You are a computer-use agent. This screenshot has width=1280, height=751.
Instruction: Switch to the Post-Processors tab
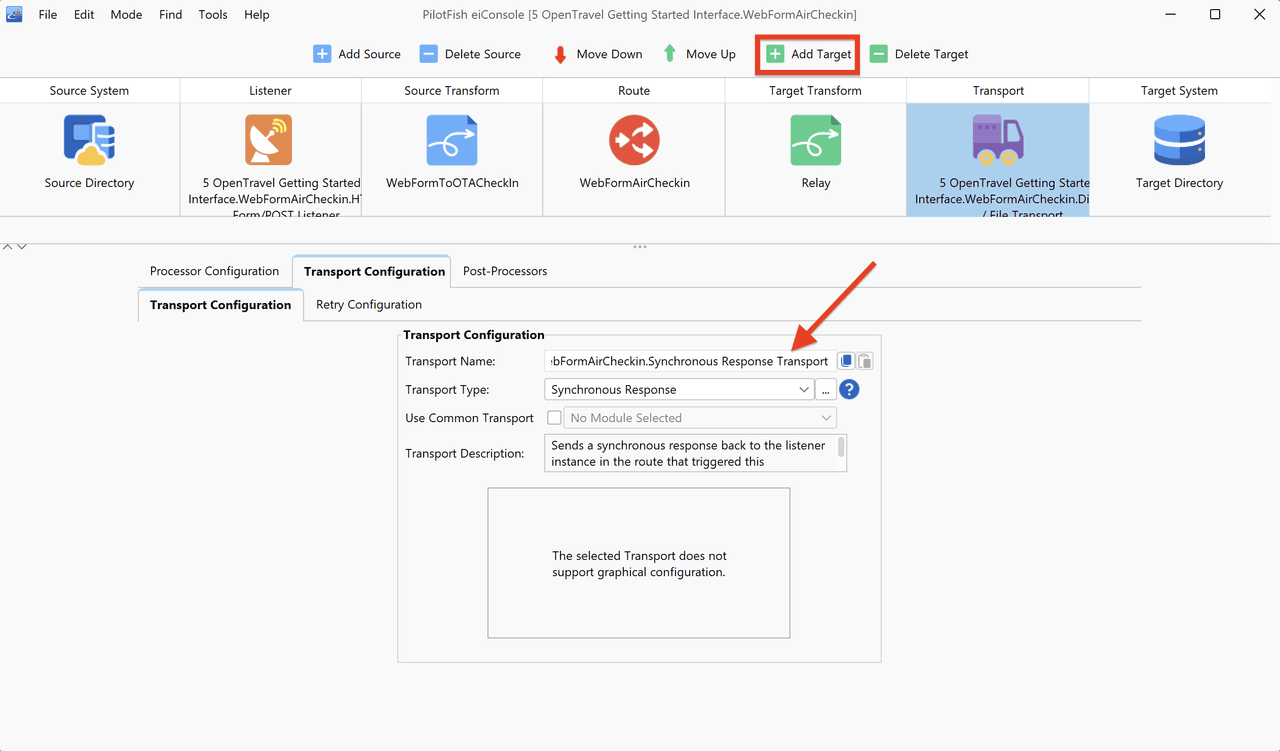point(505,271)
